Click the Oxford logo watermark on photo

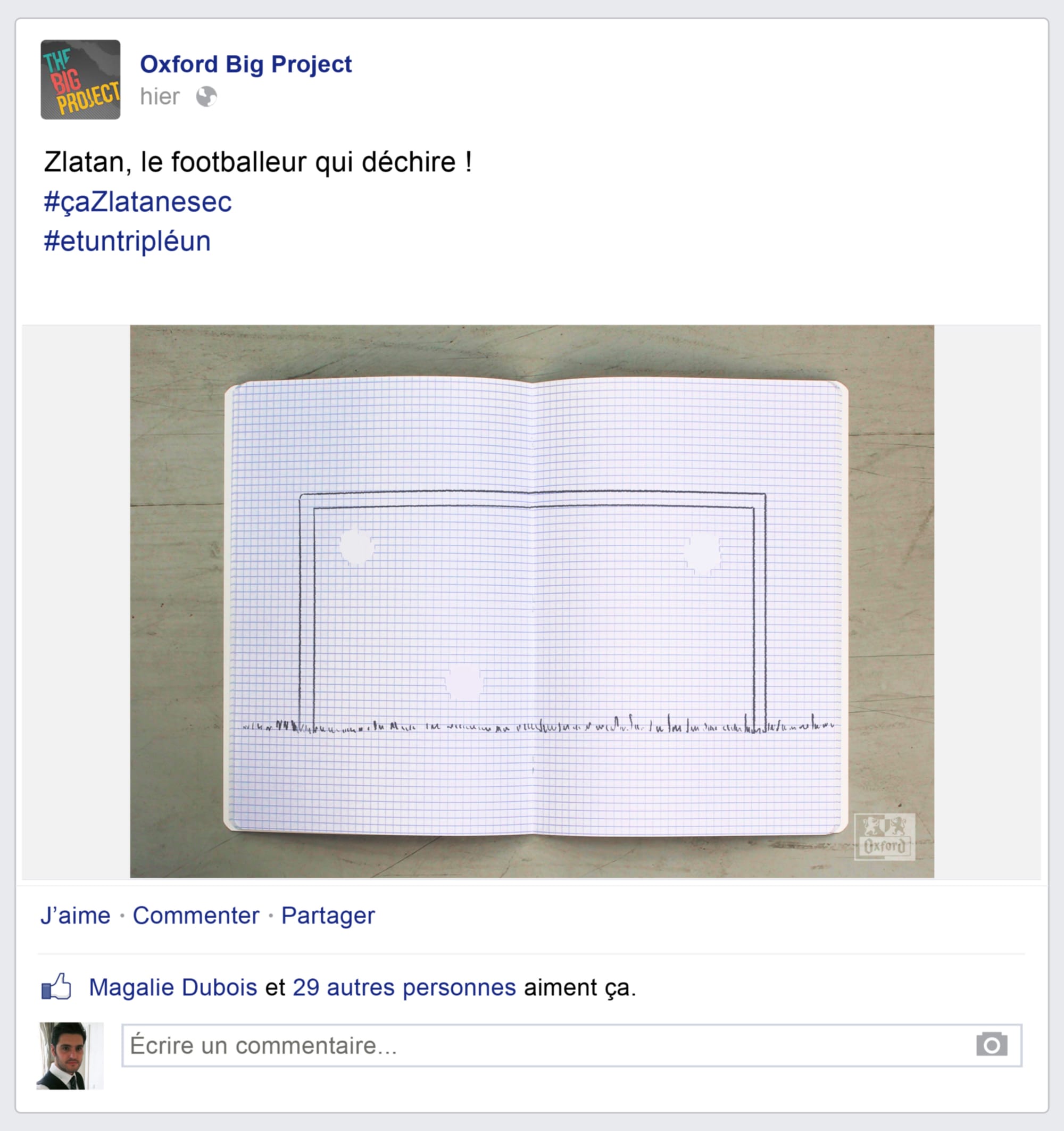point(885,837)
